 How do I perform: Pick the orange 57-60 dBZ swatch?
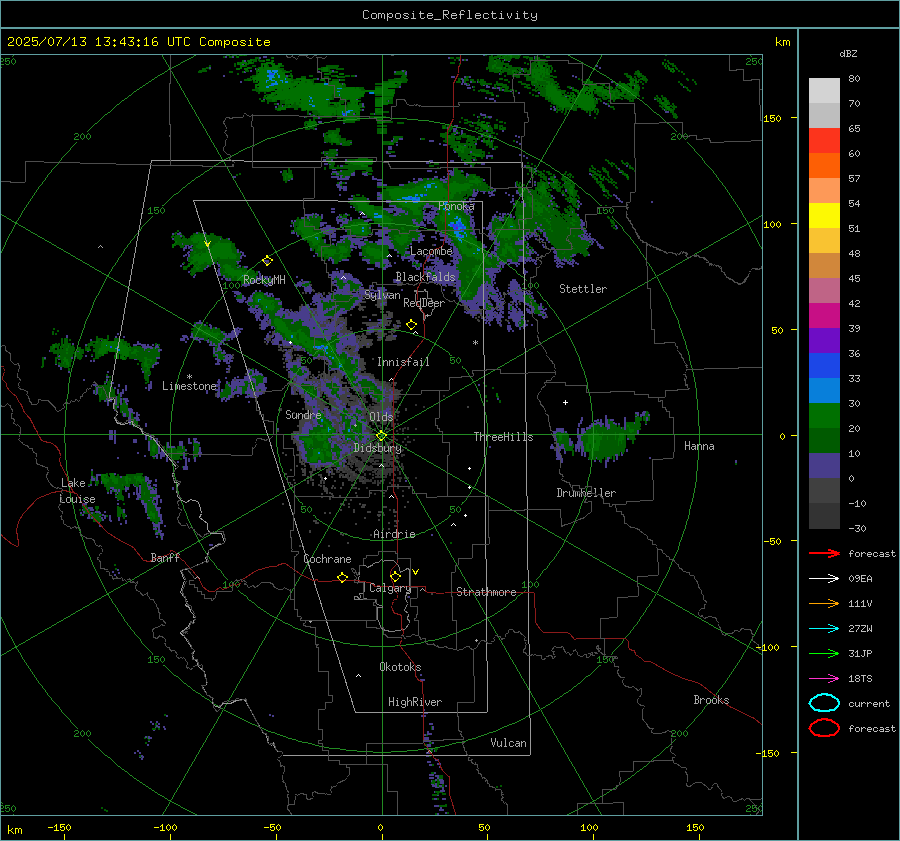click(824, 166)
